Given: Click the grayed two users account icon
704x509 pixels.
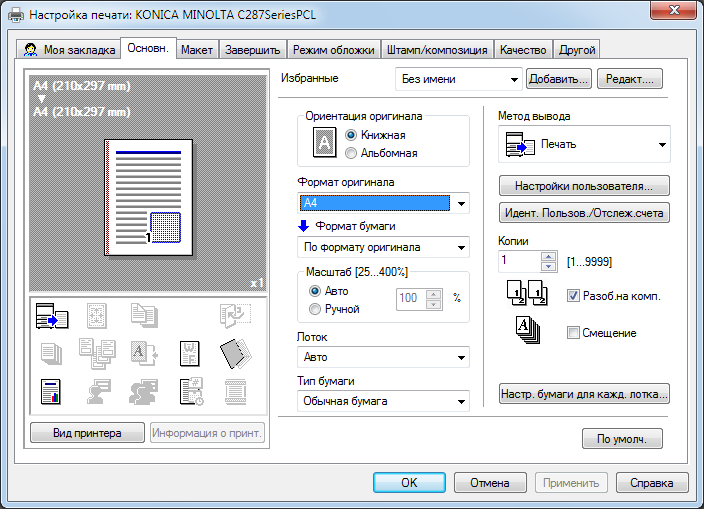Looking at the screenshot, I should pyautogui.click(x=144, y=392).
